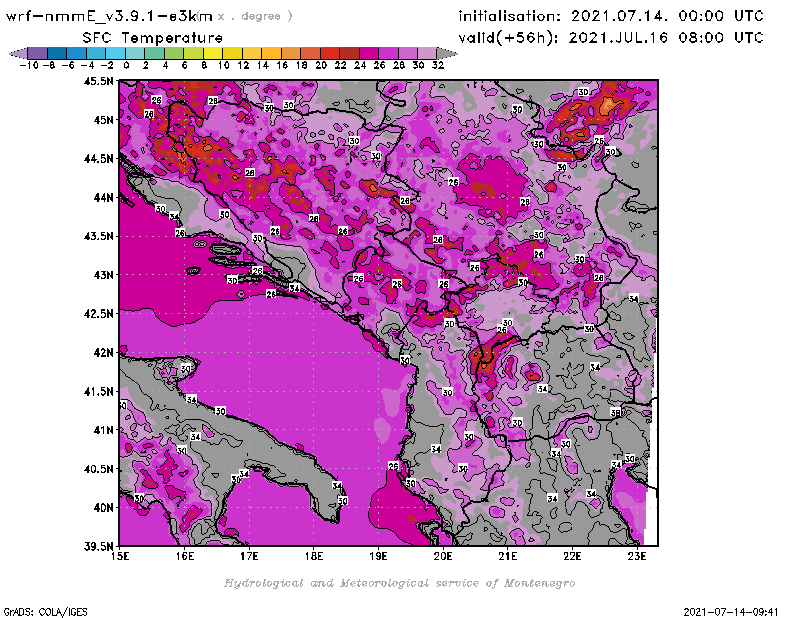Click the 23E longitude label
The height and width of the screenshot is (618, 800).
point(637,556)
